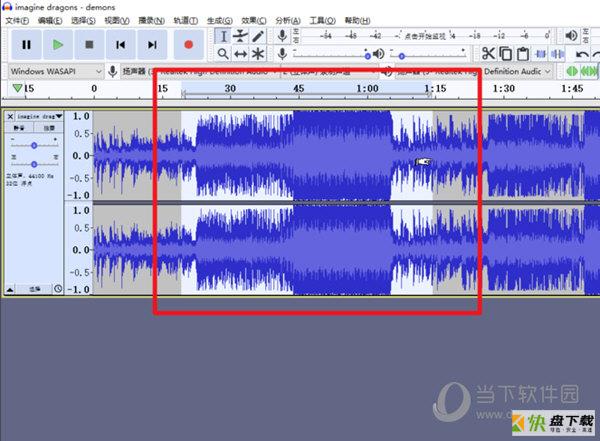Select the Multi-Tool asterisk icon

(258, 54)
